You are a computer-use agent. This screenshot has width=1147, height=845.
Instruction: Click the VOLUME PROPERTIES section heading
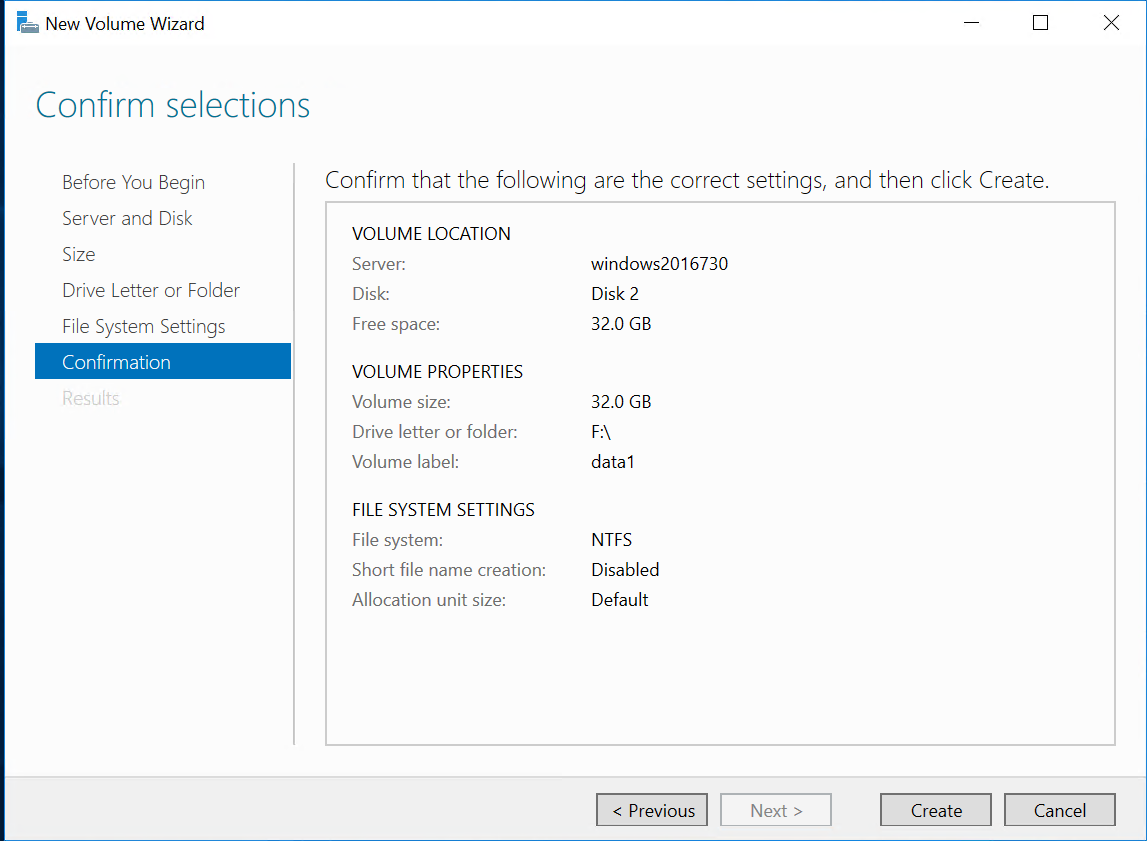(x=437, y=372)
